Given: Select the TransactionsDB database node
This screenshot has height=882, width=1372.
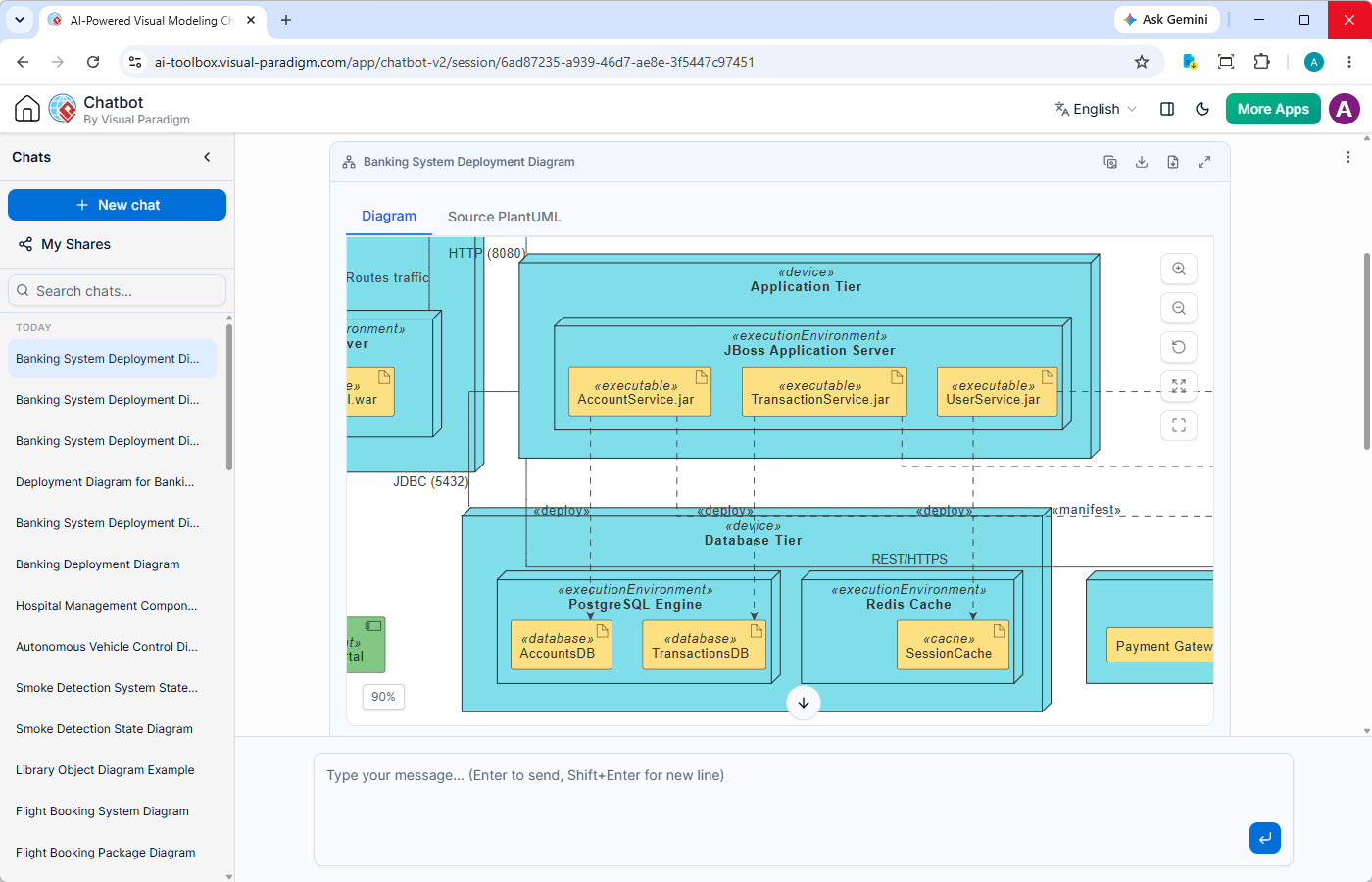Looking at the screenshot, I should click(704, 646).
